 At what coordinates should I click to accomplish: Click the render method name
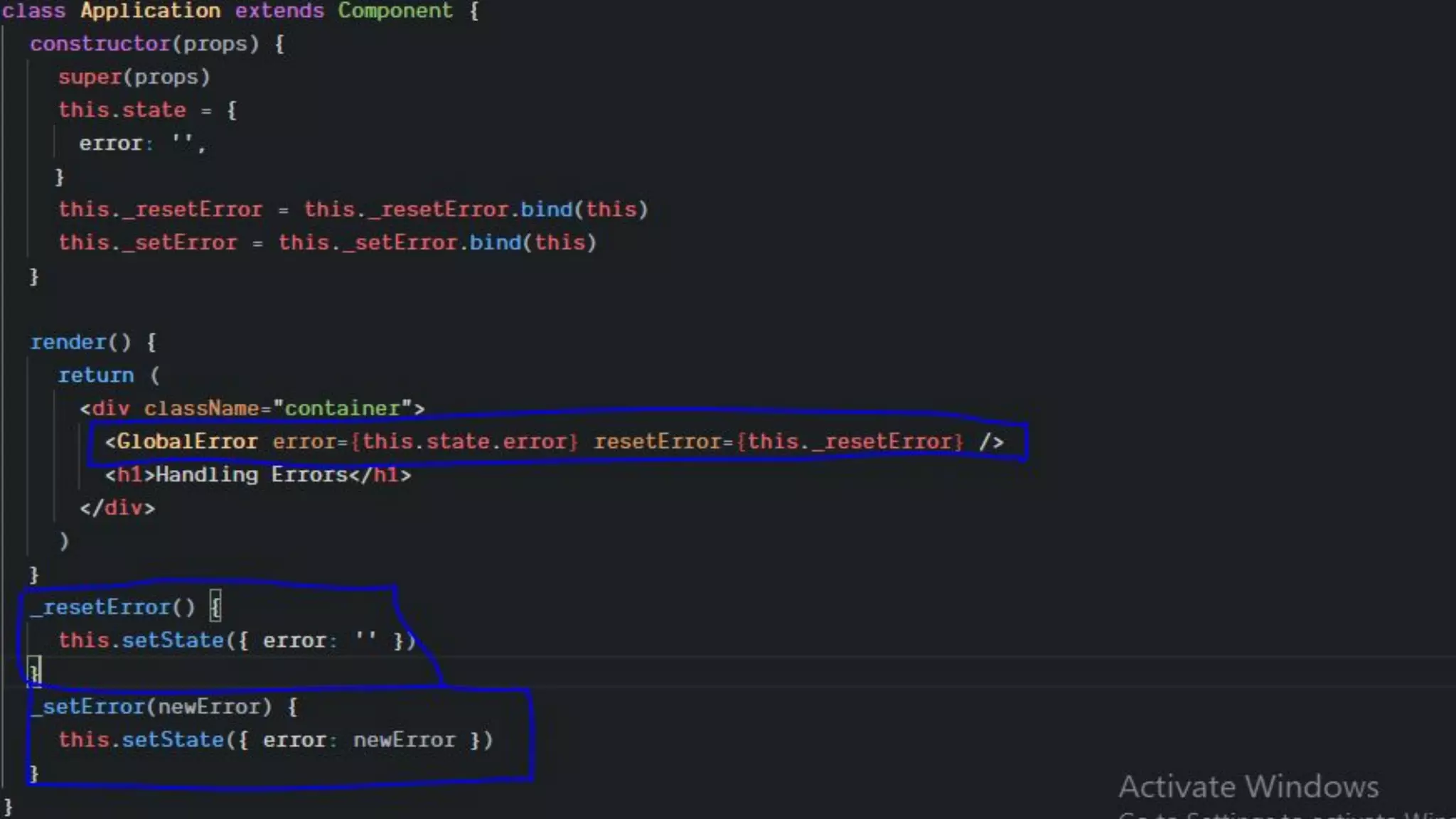(68, 343)
